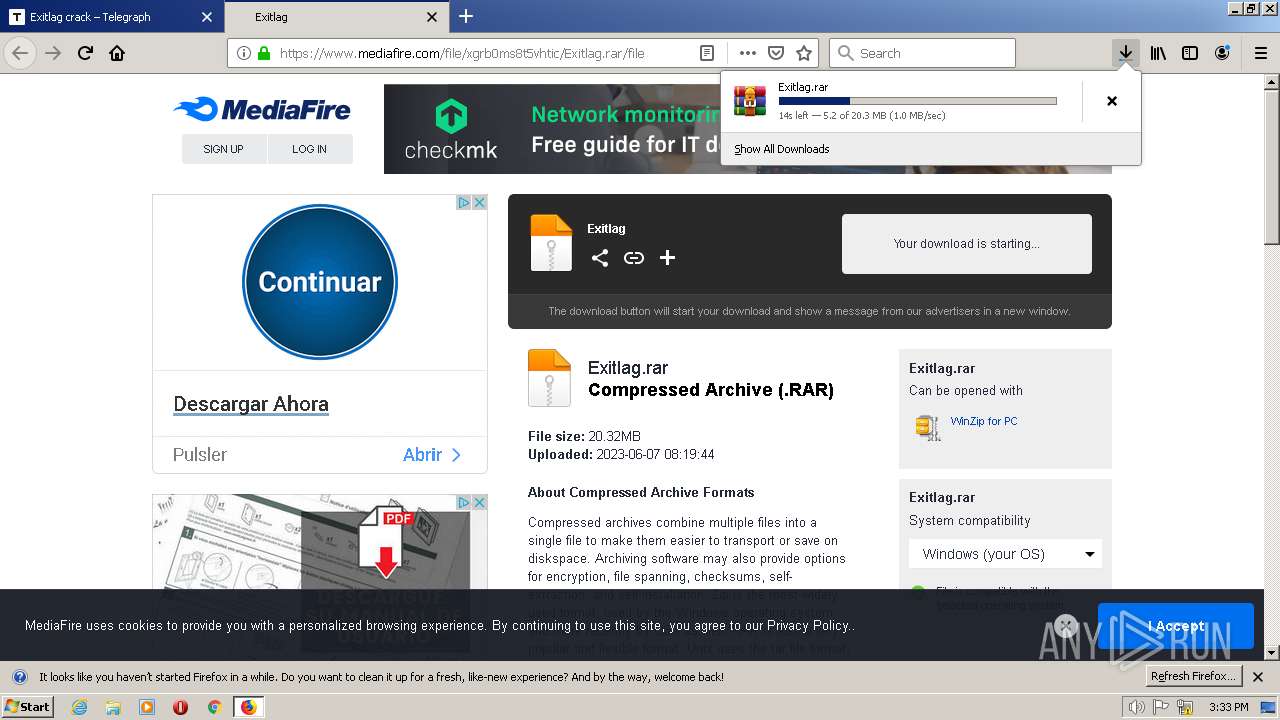The image size is (1280, 720).
Task: Close the PDF ad with X icon
Action: (480, 502)
